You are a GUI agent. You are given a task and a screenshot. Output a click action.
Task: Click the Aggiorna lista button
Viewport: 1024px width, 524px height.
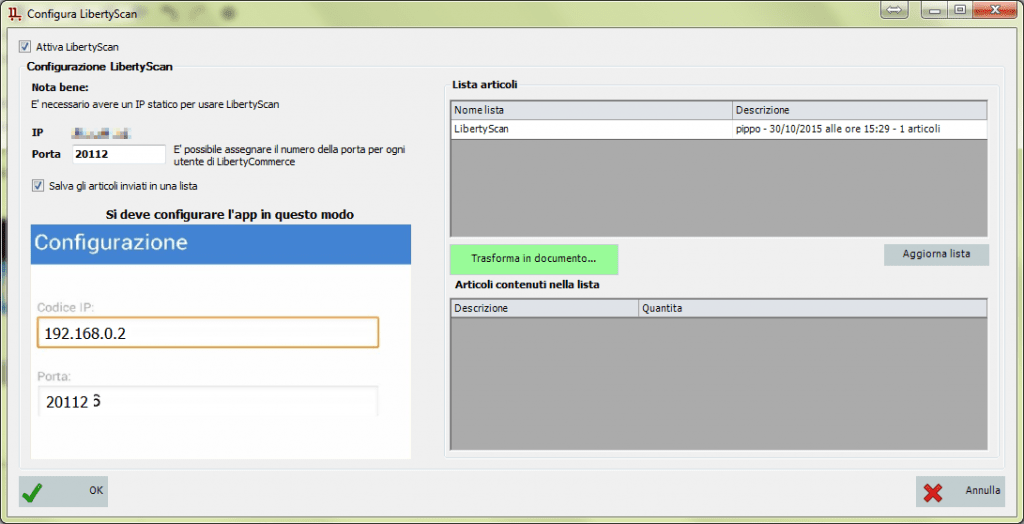[x=936, y=254]
